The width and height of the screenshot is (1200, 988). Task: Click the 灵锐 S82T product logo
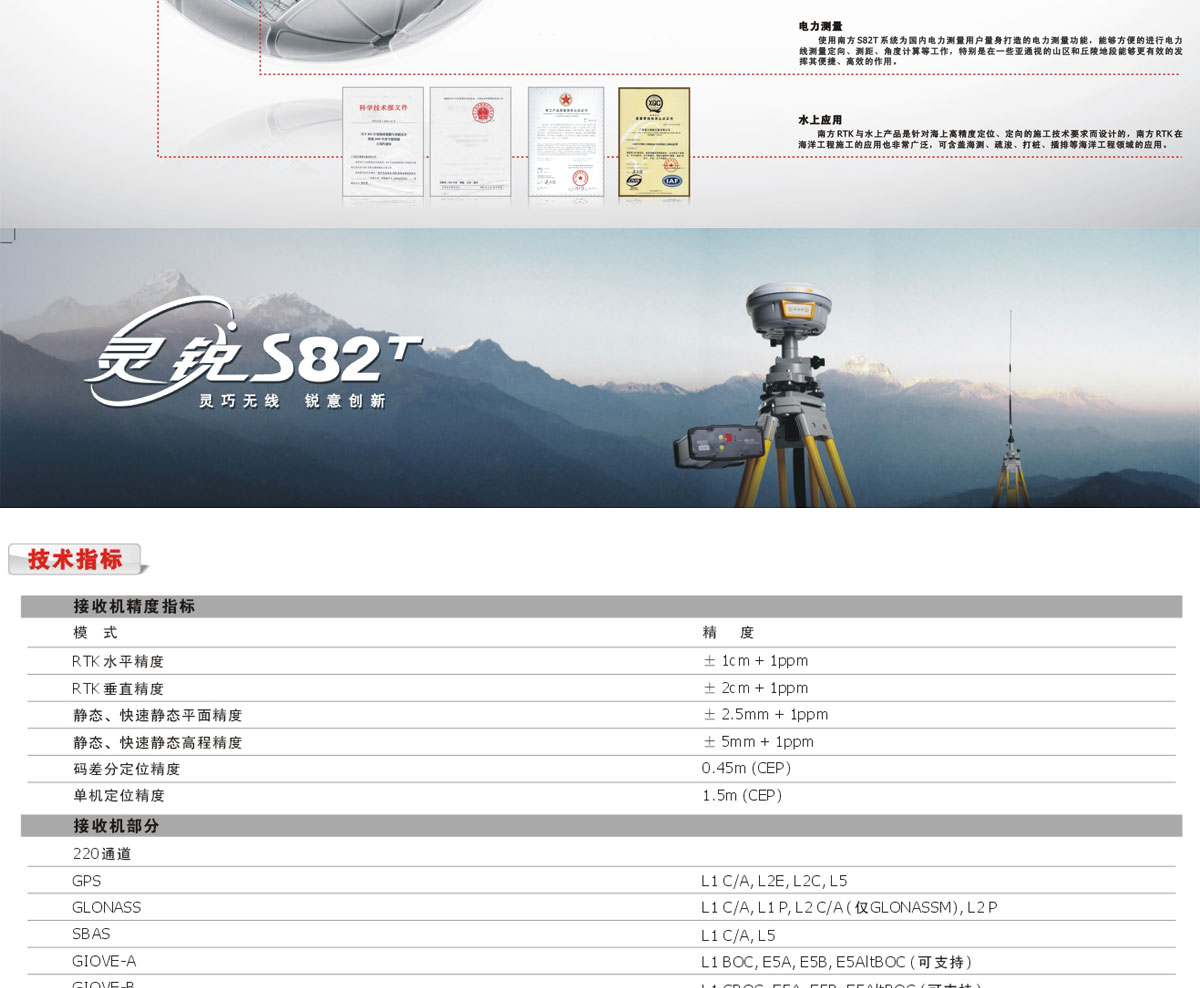pos(255,353)
